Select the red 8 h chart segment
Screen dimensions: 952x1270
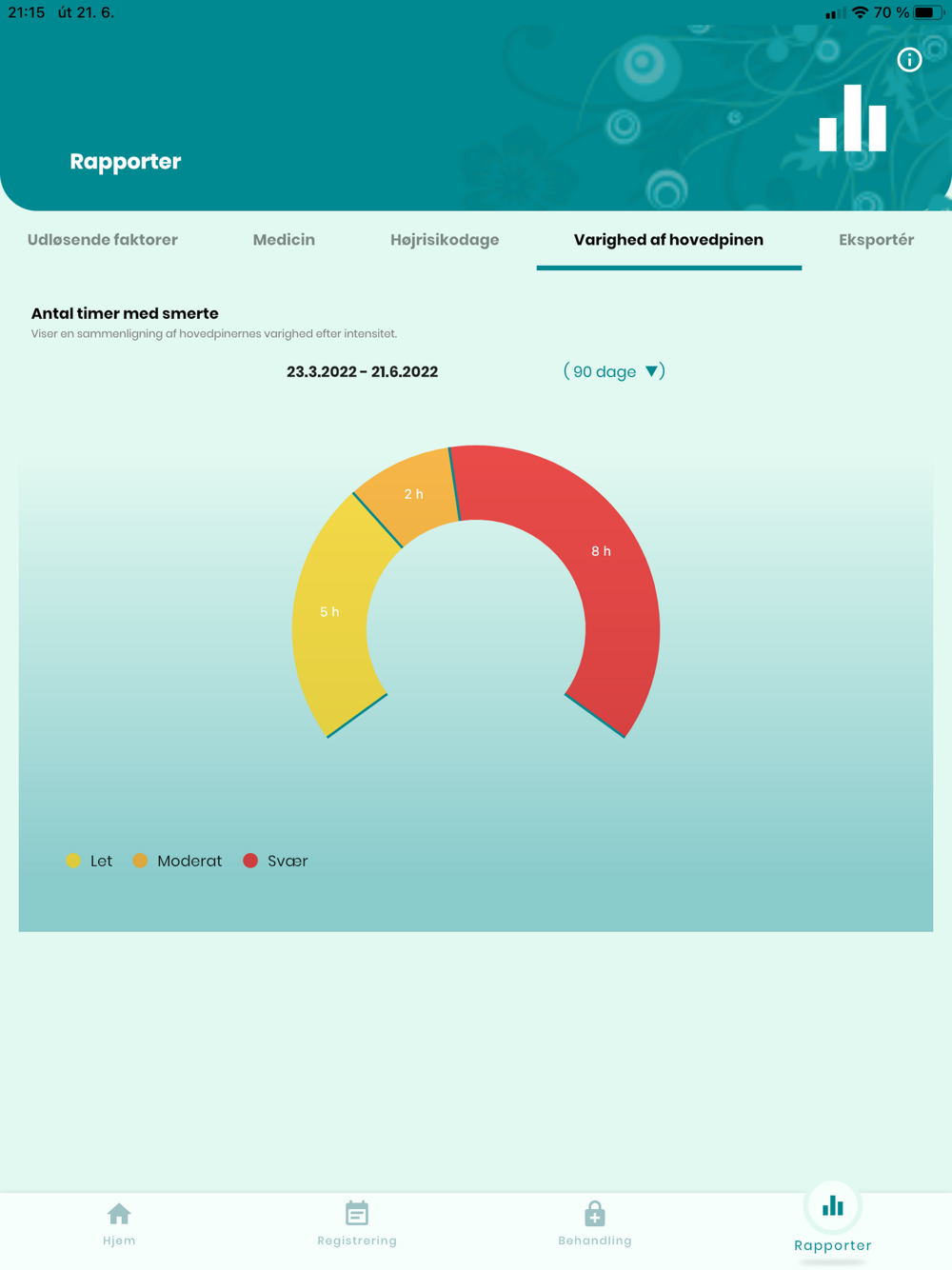pyautogui.click(x=601, y=551)
